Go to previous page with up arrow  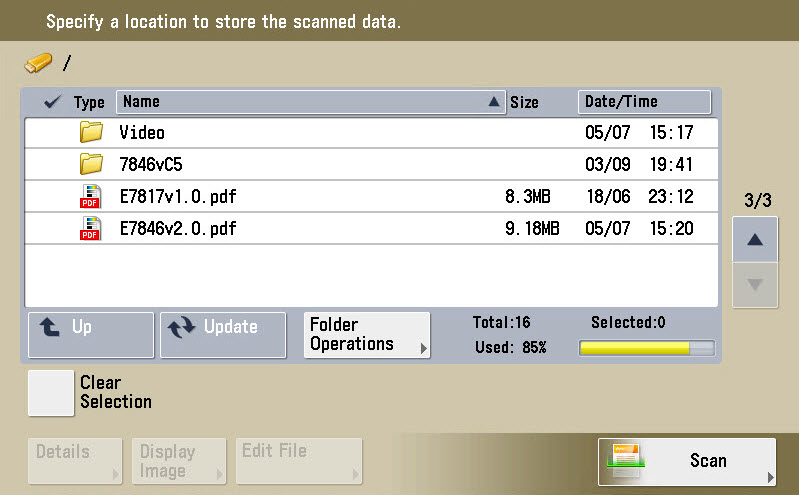coord(755,240)
